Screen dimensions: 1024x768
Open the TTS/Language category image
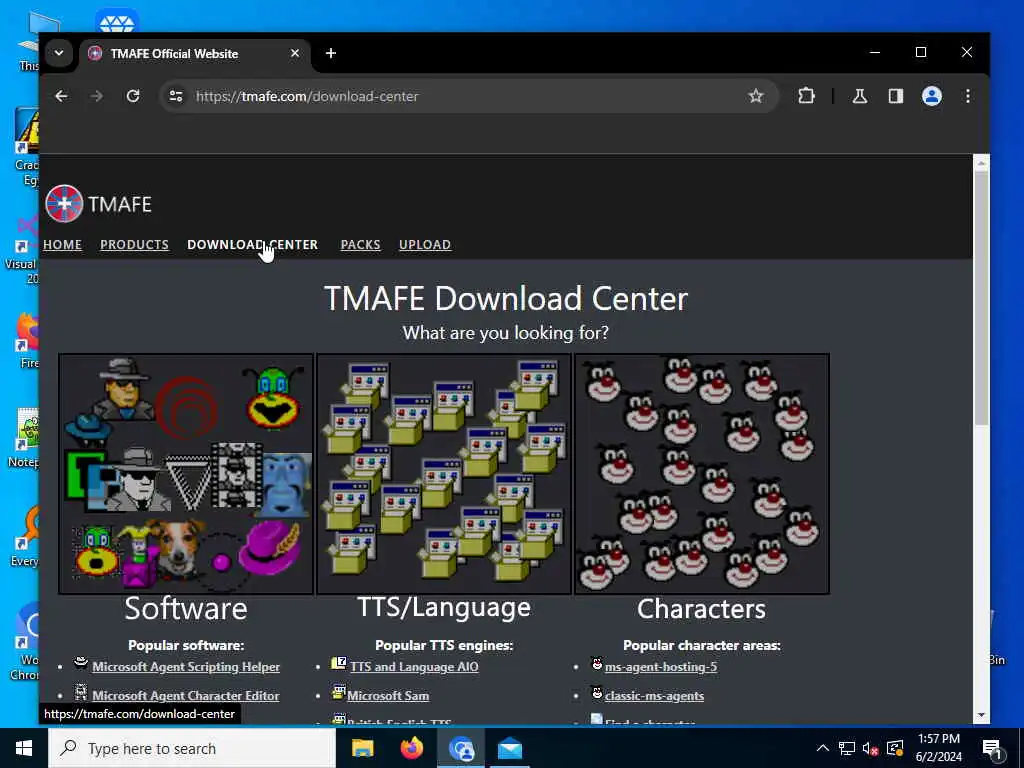[444, 474]
